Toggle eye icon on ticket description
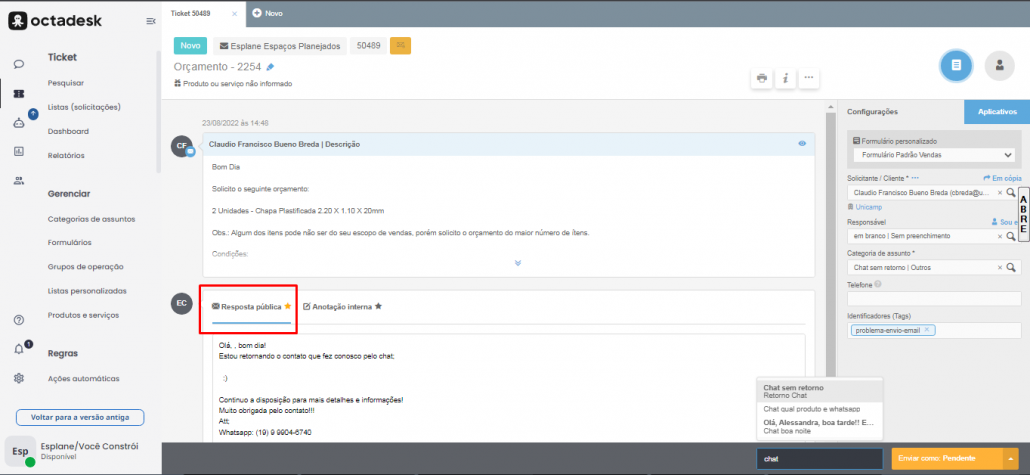The width and height of the screenshot is (1030, 475). click(802, 144)
